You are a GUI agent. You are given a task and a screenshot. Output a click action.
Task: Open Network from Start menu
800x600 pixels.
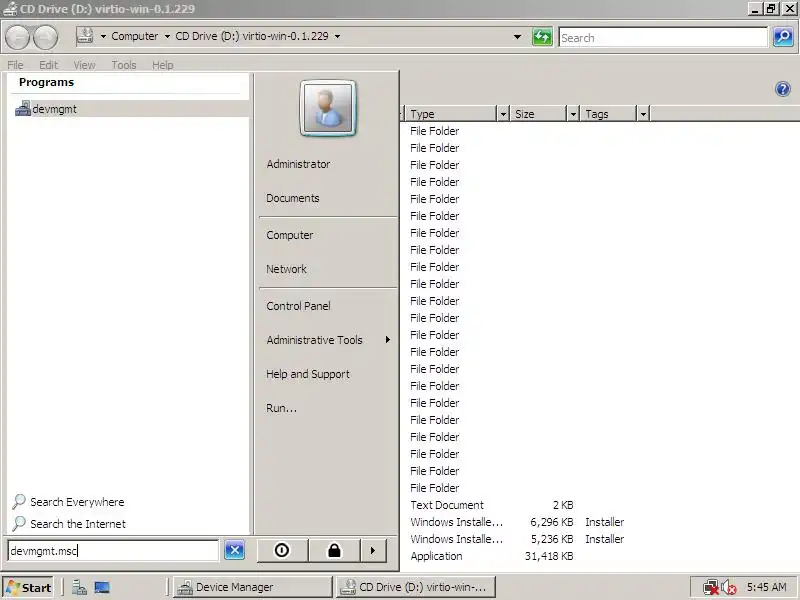click(286, 269)
